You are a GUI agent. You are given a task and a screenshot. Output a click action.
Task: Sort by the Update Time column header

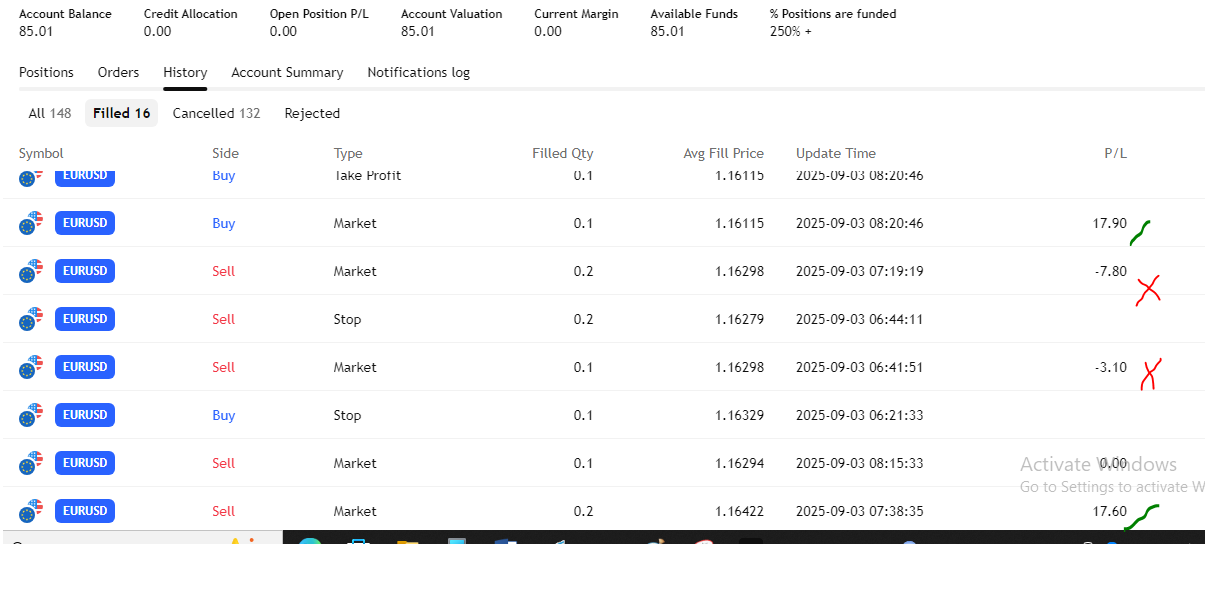[835, 153]
